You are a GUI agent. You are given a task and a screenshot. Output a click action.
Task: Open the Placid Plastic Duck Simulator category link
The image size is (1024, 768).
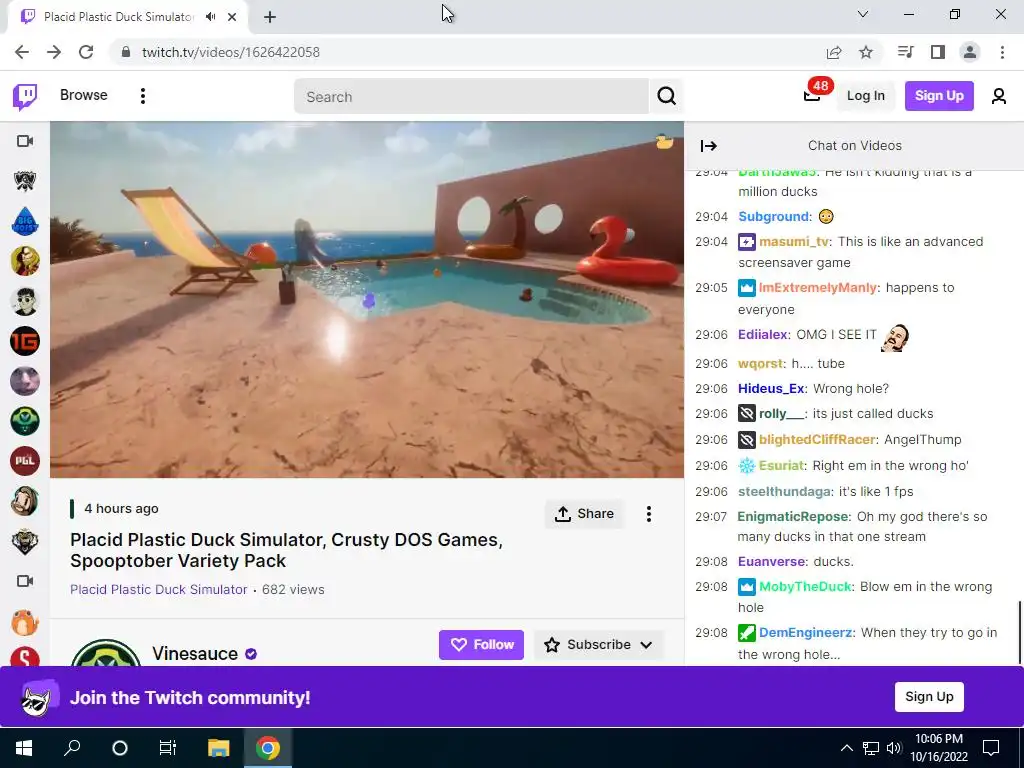click(159, 589)
